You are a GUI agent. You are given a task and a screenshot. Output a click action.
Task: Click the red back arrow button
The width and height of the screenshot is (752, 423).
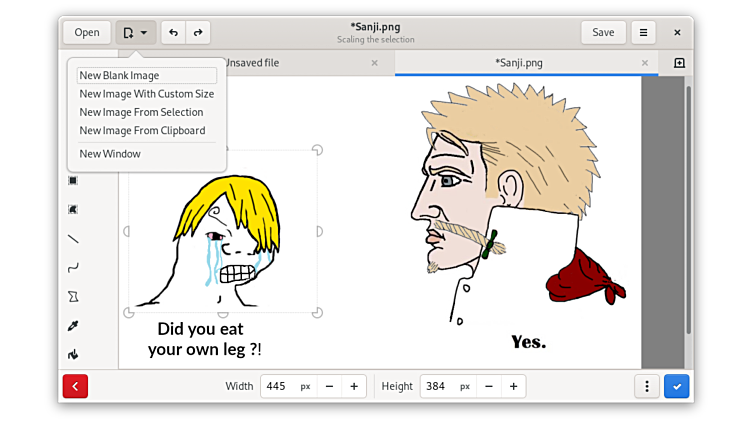point(75,386)
